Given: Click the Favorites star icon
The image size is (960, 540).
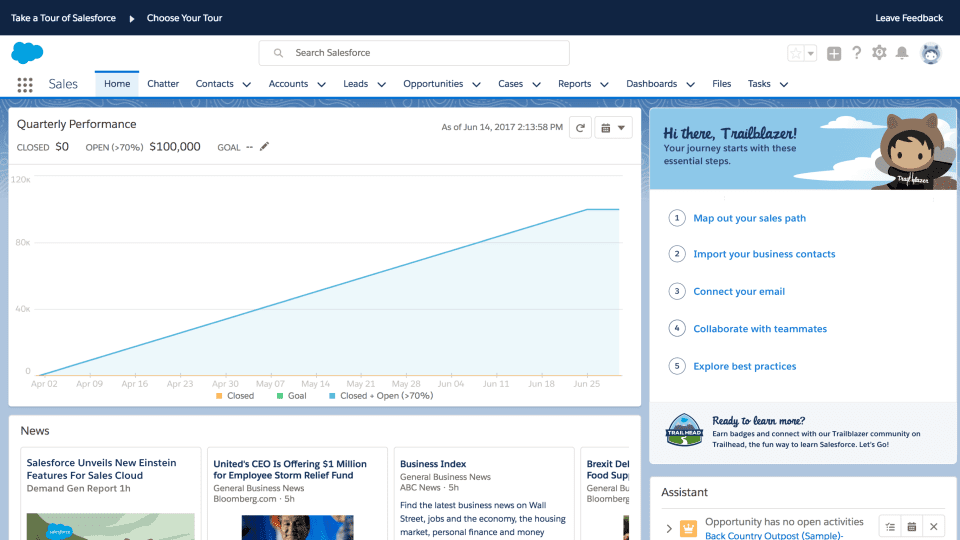Looking at the screenshot, I should (796, 53).
